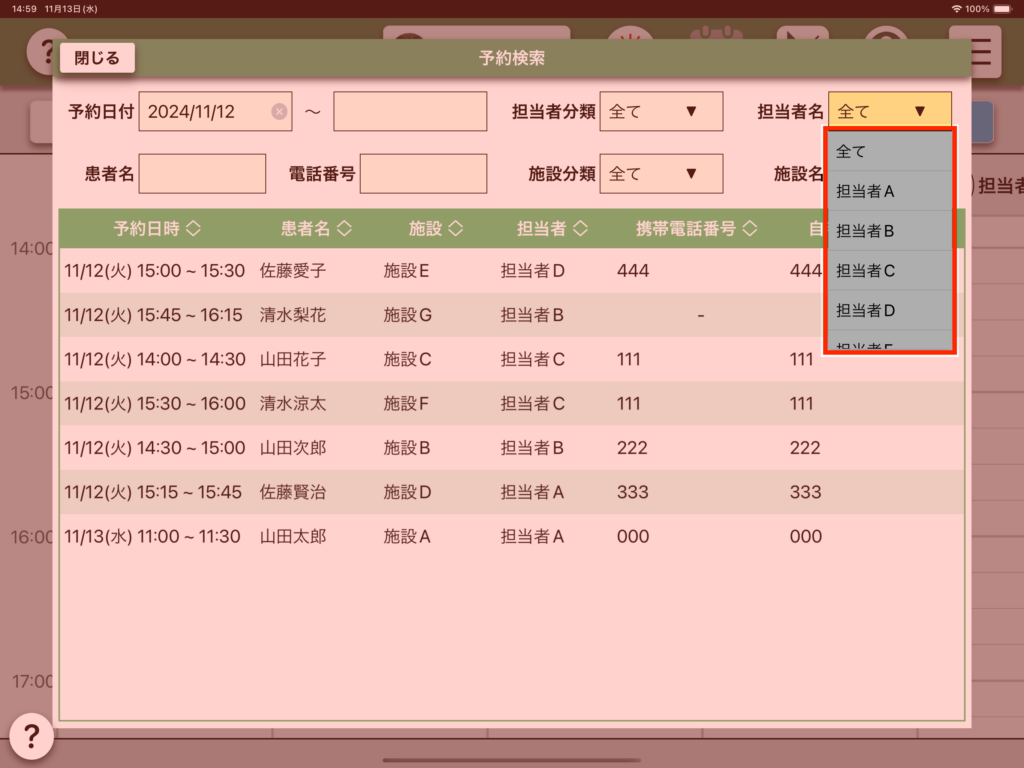Choose 全て in the open list
1024x768 pixels.
pos(888,152)
